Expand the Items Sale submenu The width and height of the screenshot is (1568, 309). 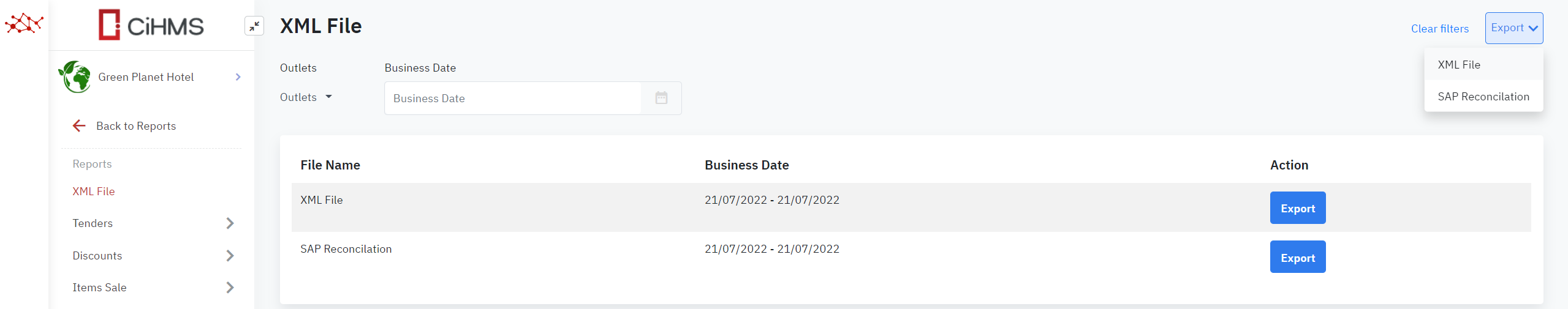230,288
